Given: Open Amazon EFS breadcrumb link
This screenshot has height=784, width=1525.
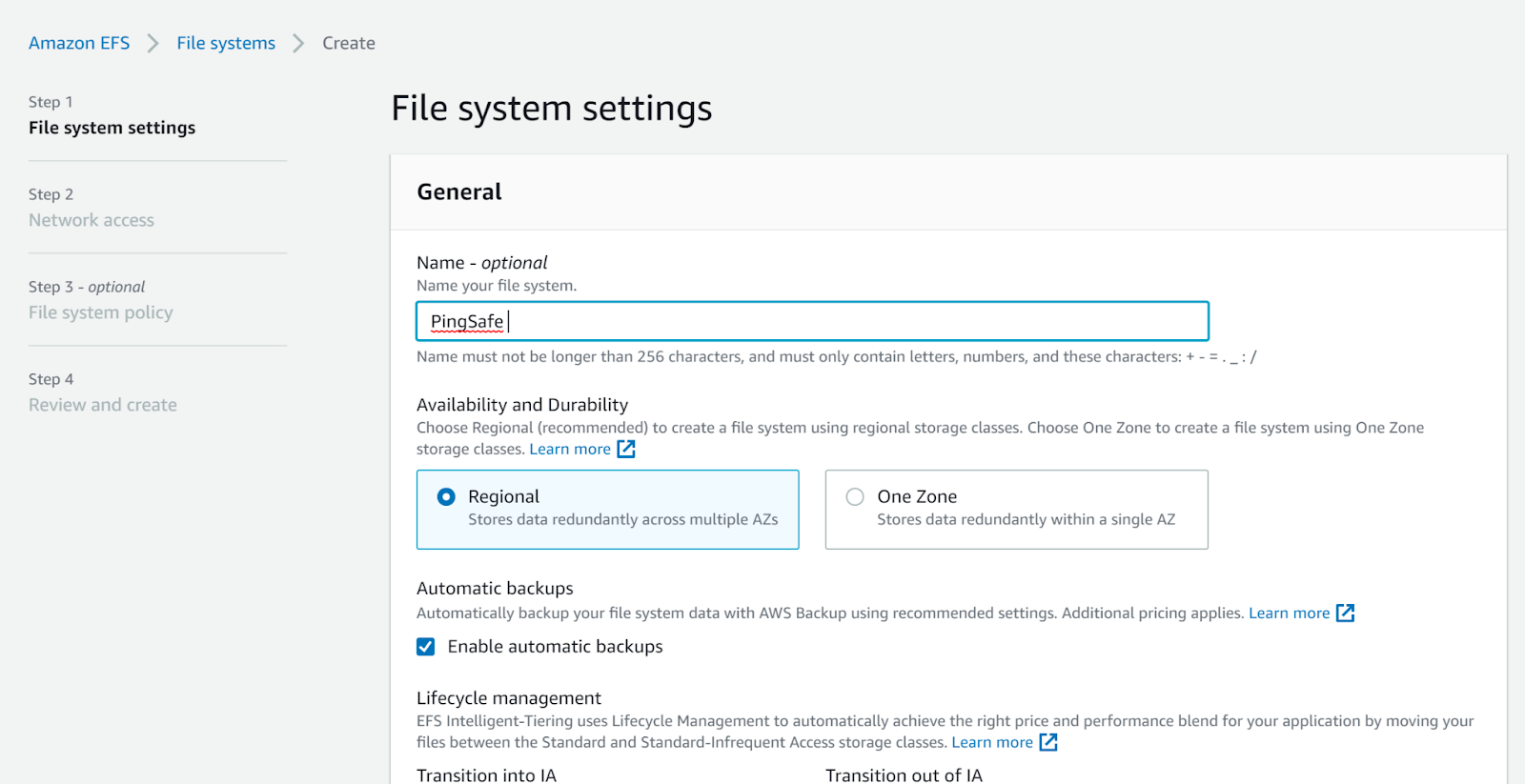Looking at the screenshot, I should pyautogui.click(x=79, y=43).
